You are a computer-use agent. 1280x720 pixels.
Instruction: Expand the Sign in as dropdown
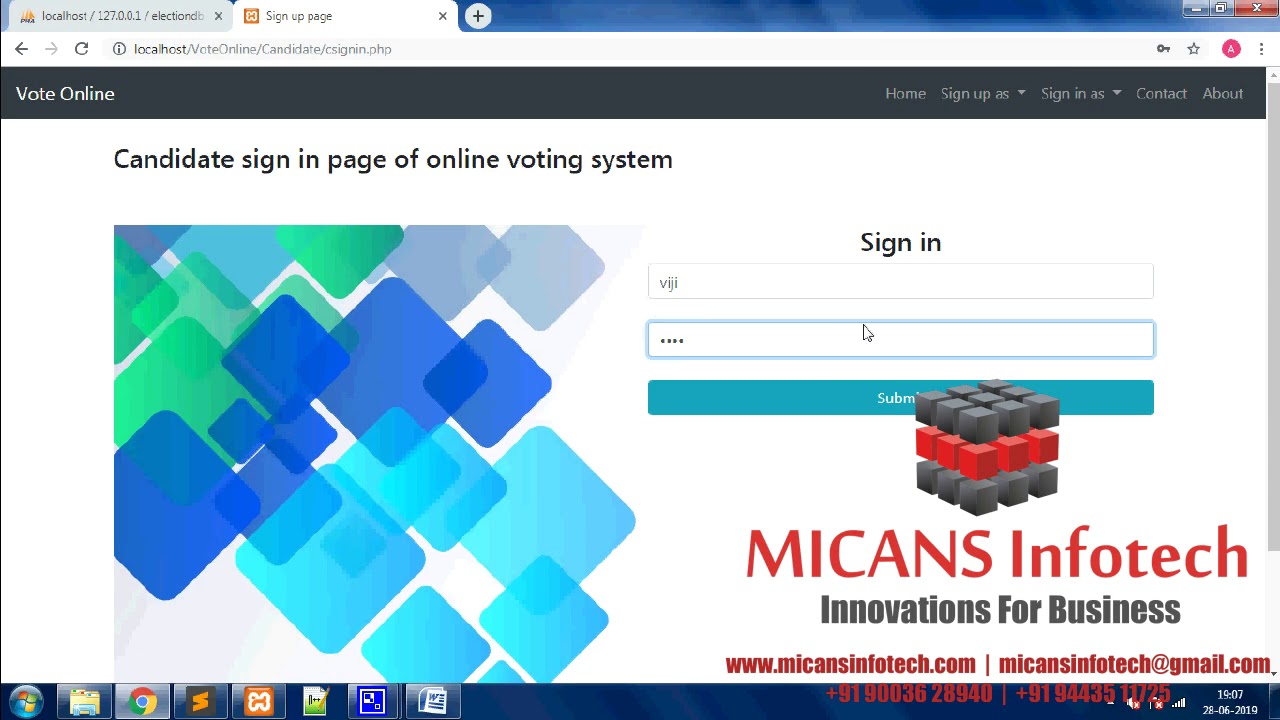[1081, 93]
